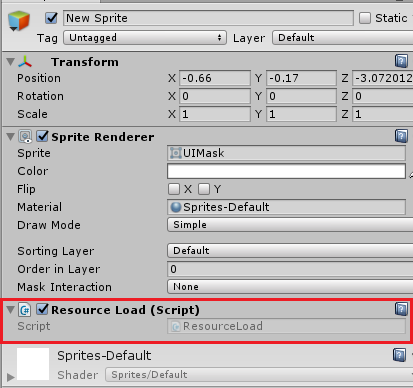Click the New Sprite name field
The height and width of the screenshot is (388, 413).
pos(208,18)
